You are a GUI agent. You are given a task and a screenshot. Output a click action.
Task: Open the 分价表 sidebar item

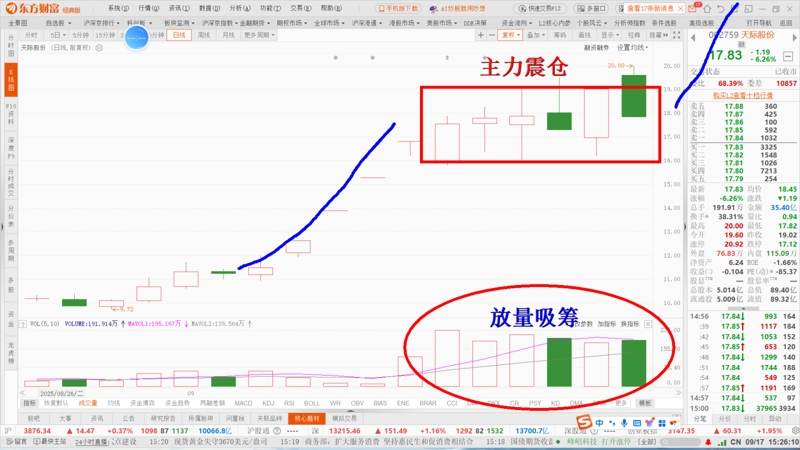click(11, 216)
